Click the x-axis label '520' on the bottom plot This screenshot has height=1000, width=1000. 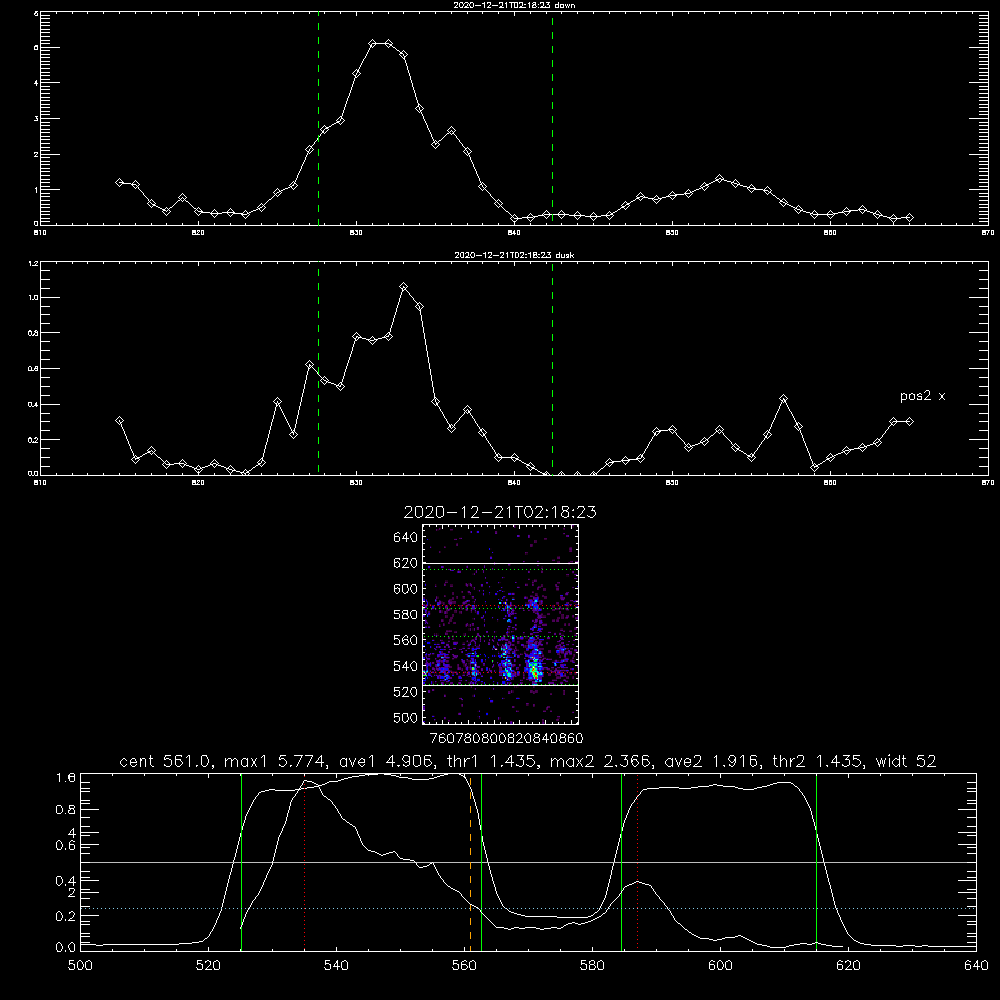click(208, 966)
